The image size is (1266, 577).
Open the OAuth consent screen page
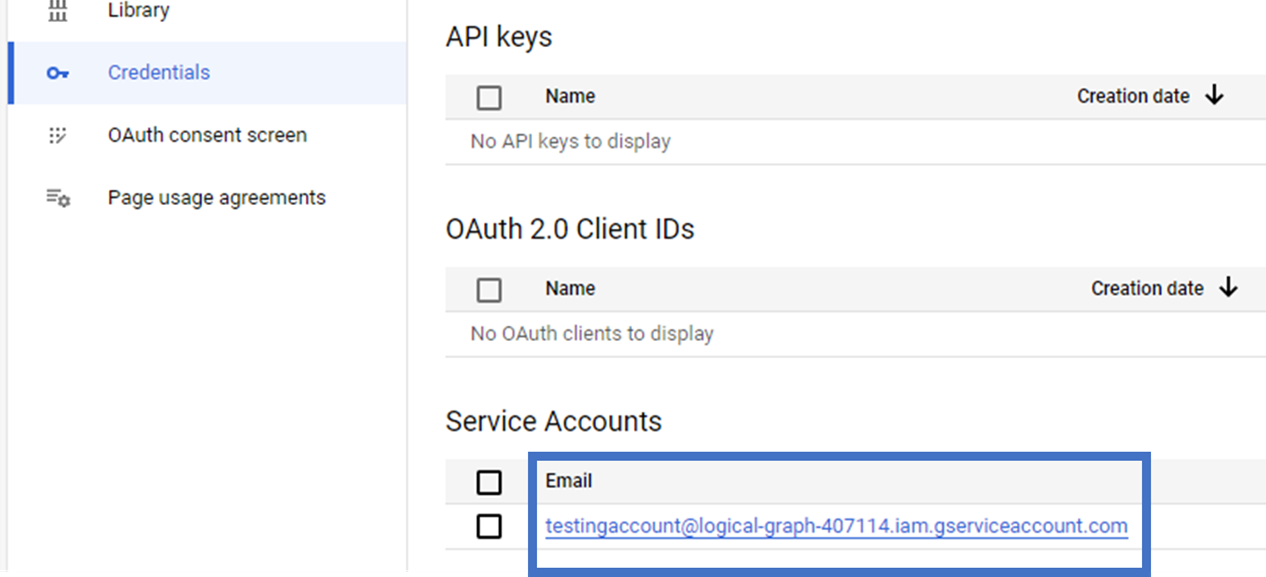[x=207, y=135]
